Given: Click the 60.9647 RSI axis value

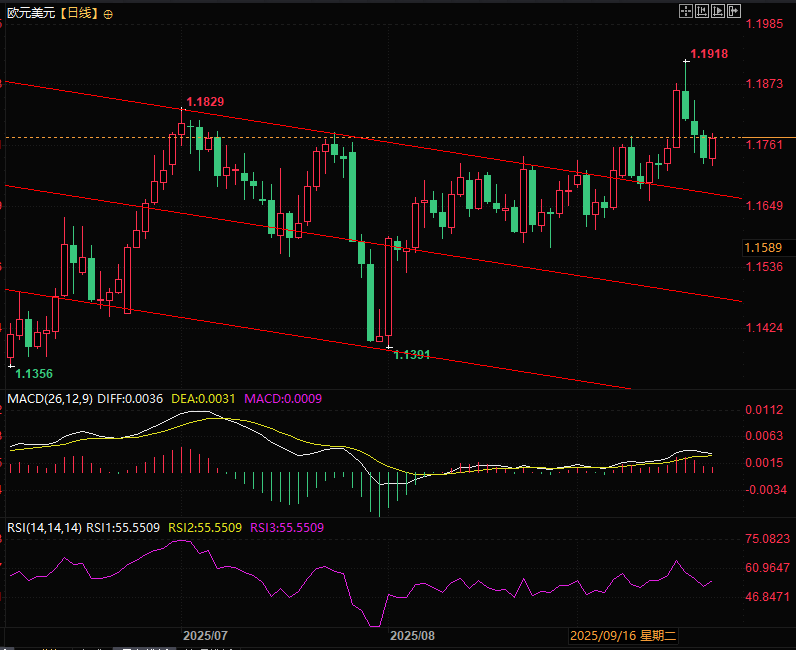Looking at the screenshot, I should point(768,568).
